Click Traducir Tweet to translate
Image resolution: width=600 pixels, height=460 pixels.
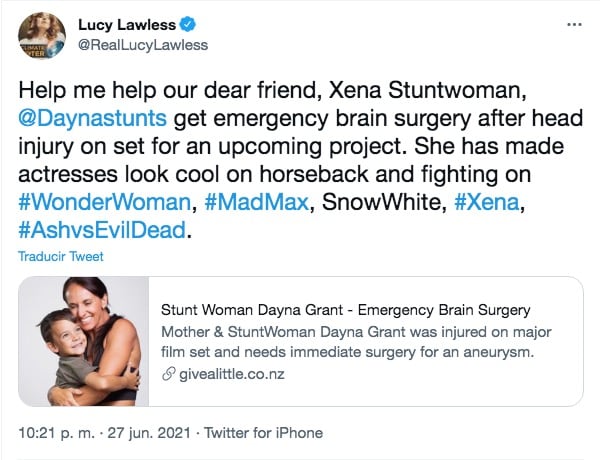(x=60, y=256)
